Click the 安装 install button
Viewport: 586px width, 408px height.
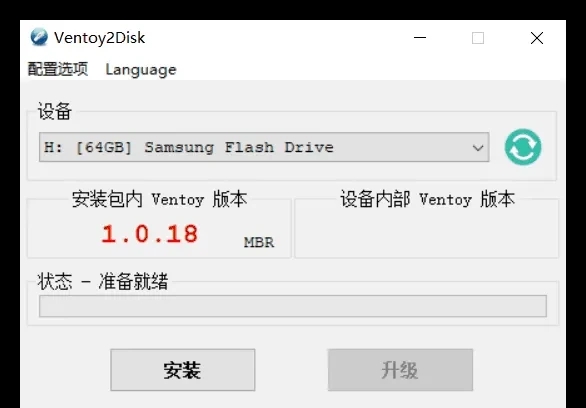pyautogui.click(x=183, y=370)
